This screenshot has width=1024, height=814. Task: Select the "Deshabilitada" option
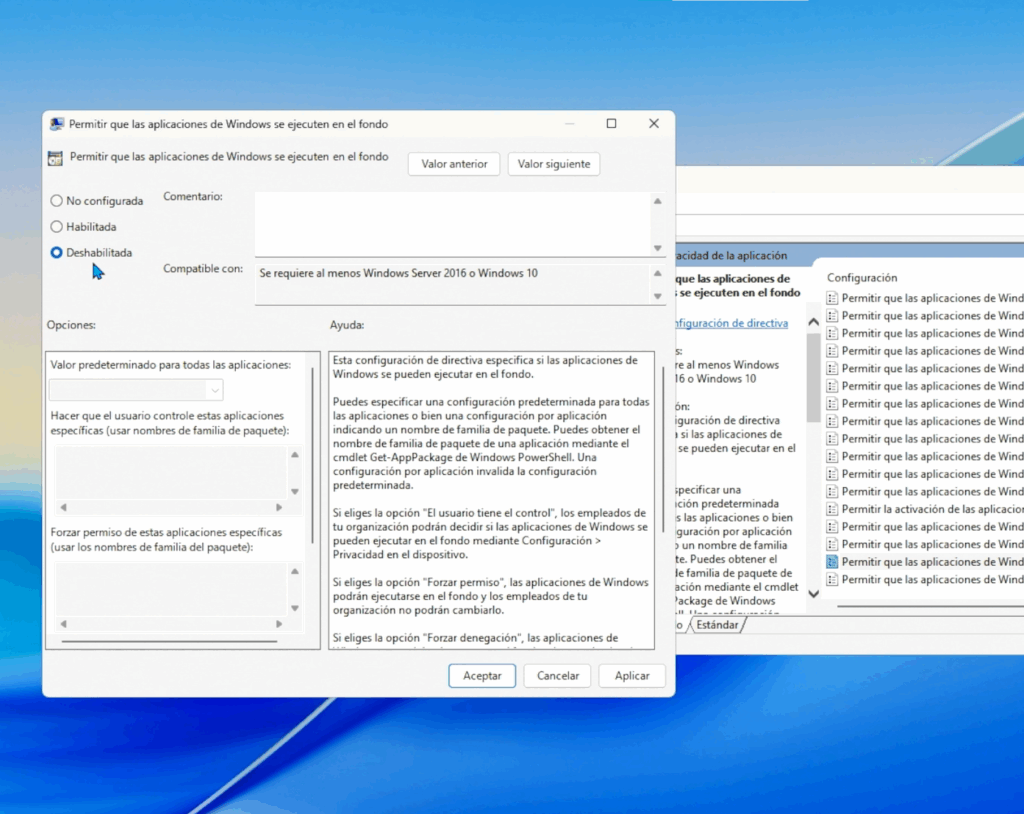(57, 253)
